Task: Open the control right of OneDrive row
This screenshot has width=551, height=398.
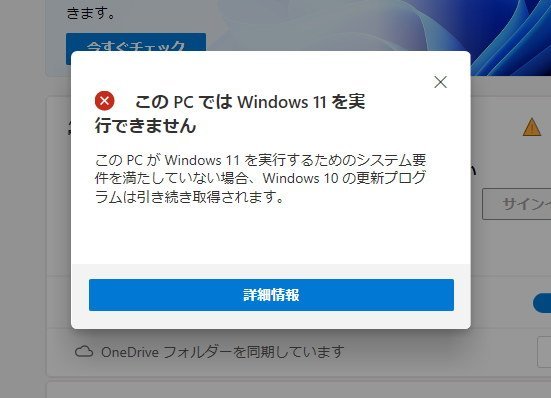Action: pyautogui.click(x=544, y=352)
